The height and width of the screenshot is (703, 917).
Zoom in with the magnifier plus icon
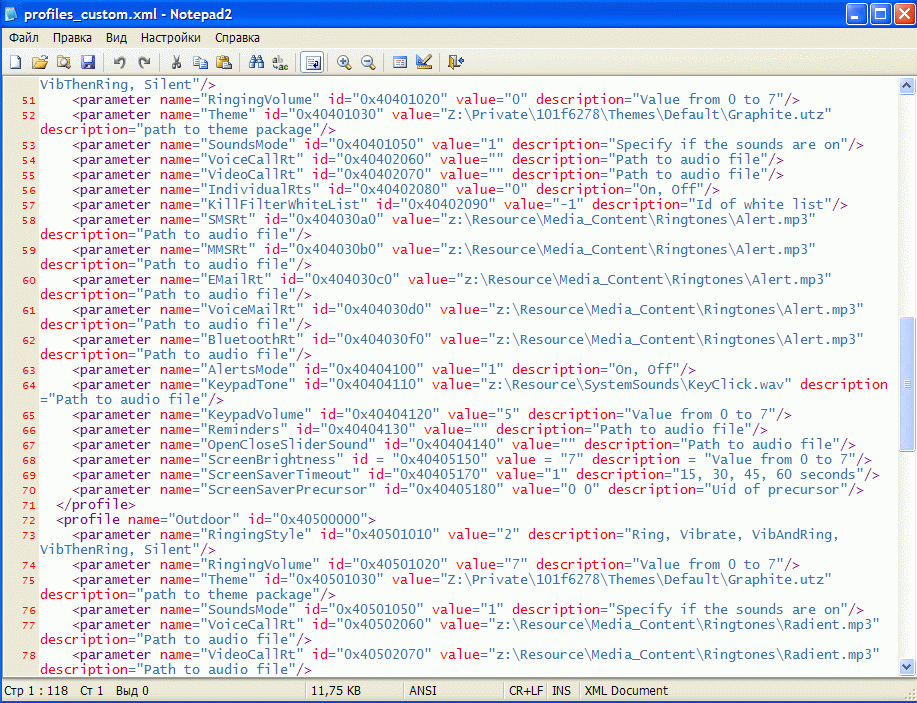(x=344, y=62)
